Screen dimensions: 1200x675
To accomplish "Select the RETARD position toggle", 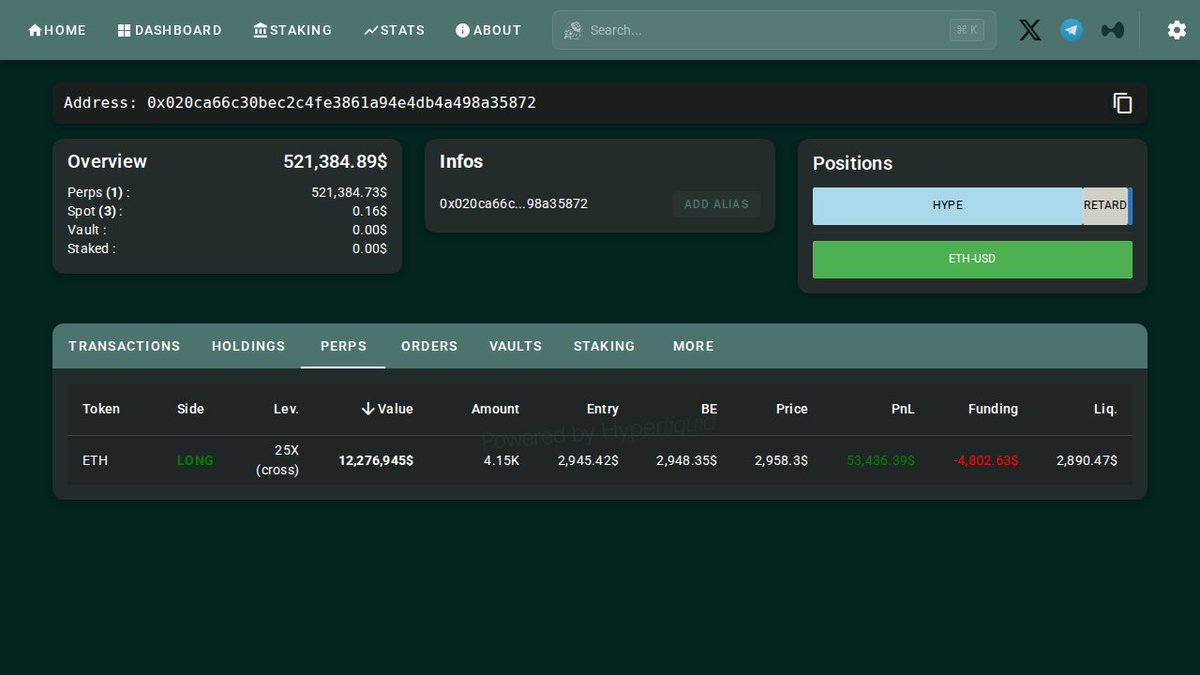I will click(x=1105, y=205).
